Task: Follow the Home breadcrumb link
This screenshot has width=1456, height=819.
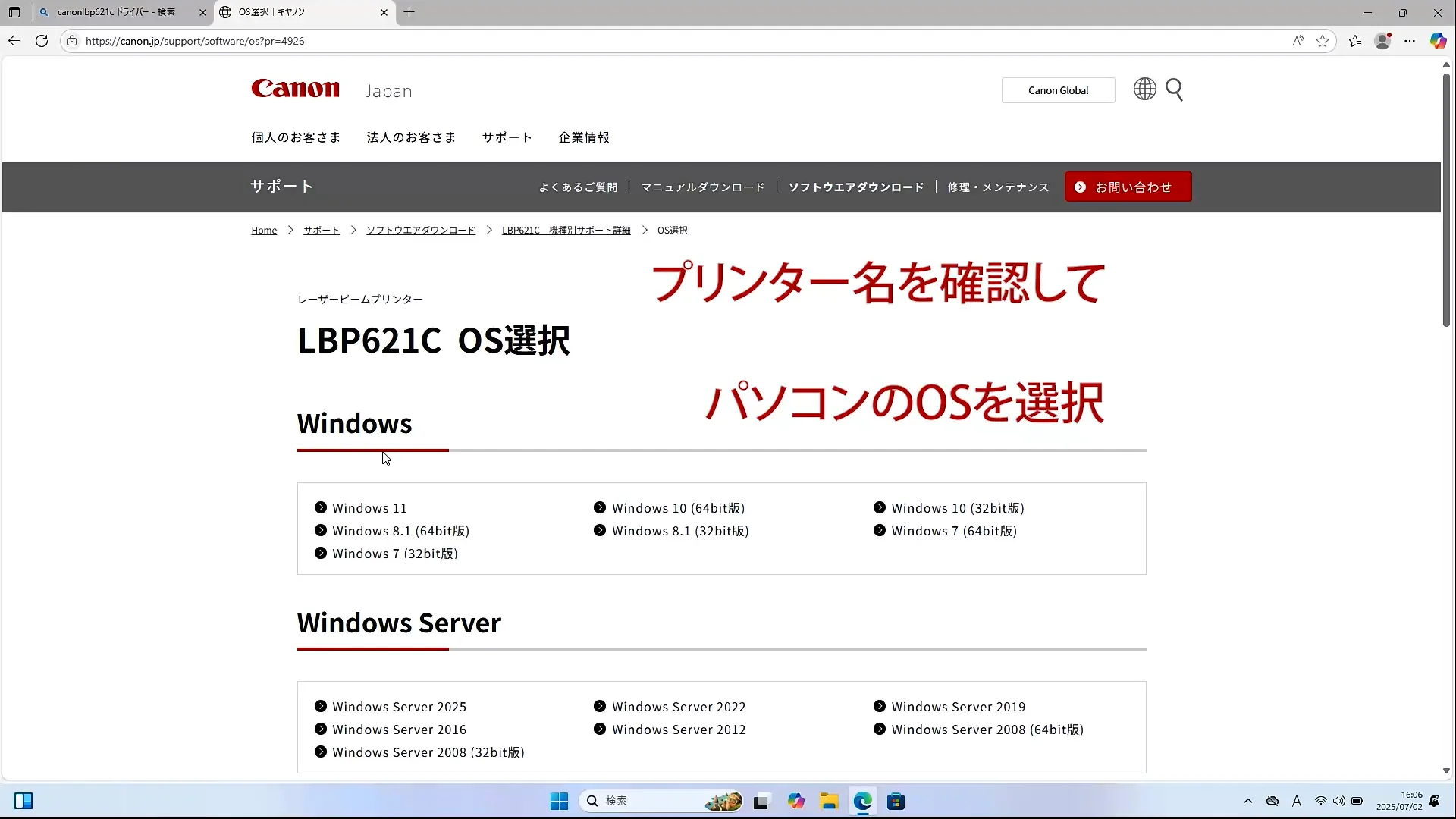Action: [x=264, y=231]
